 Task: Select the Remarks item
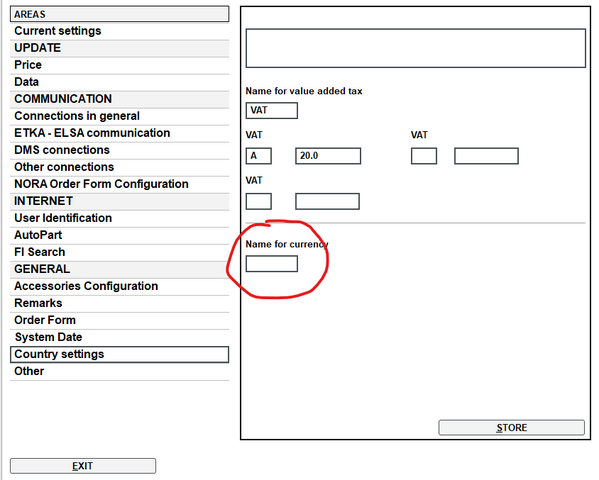coord(119,303)
